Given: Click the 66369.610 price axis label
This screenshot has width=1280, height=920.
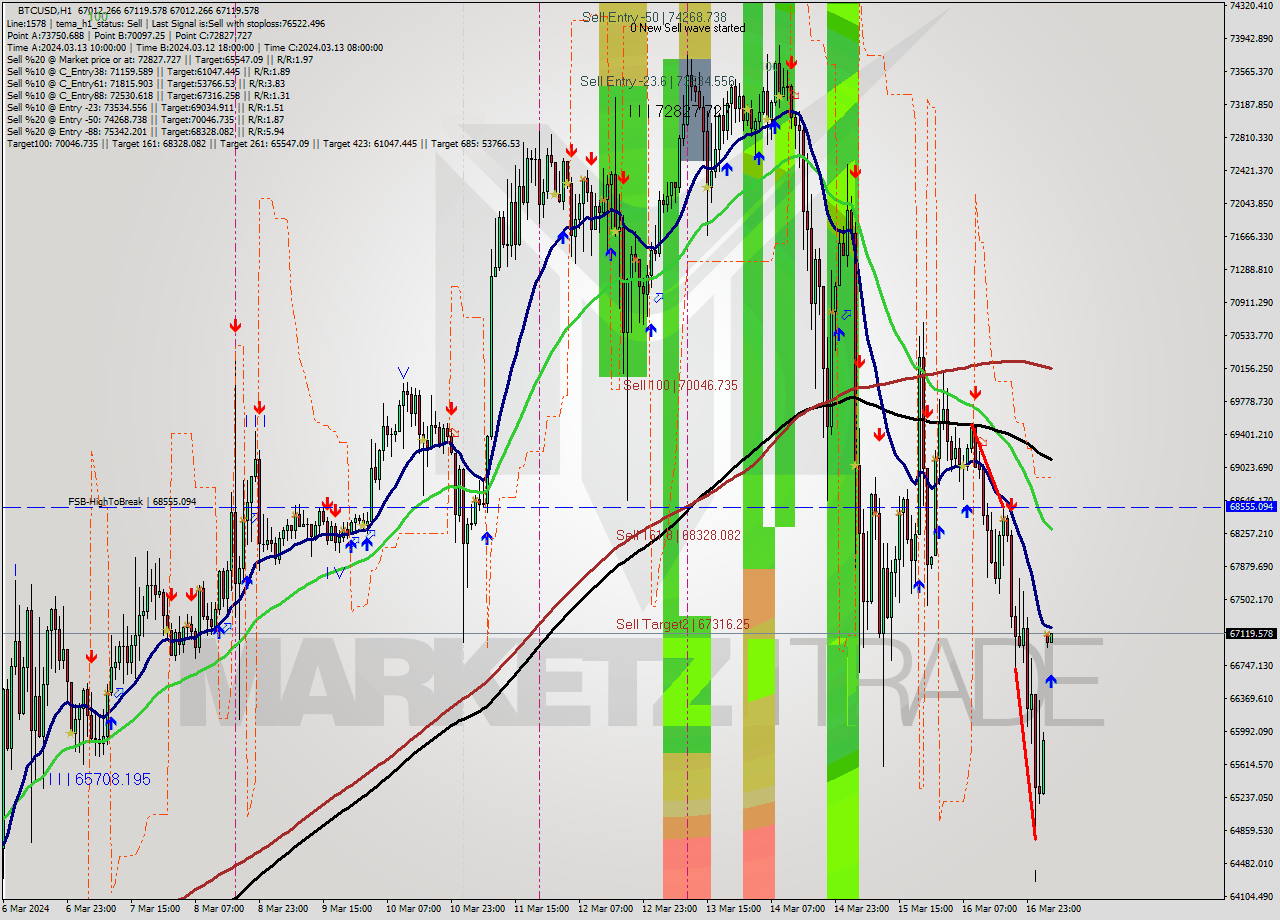Looking at the screenshot, I should point(1250,698).
